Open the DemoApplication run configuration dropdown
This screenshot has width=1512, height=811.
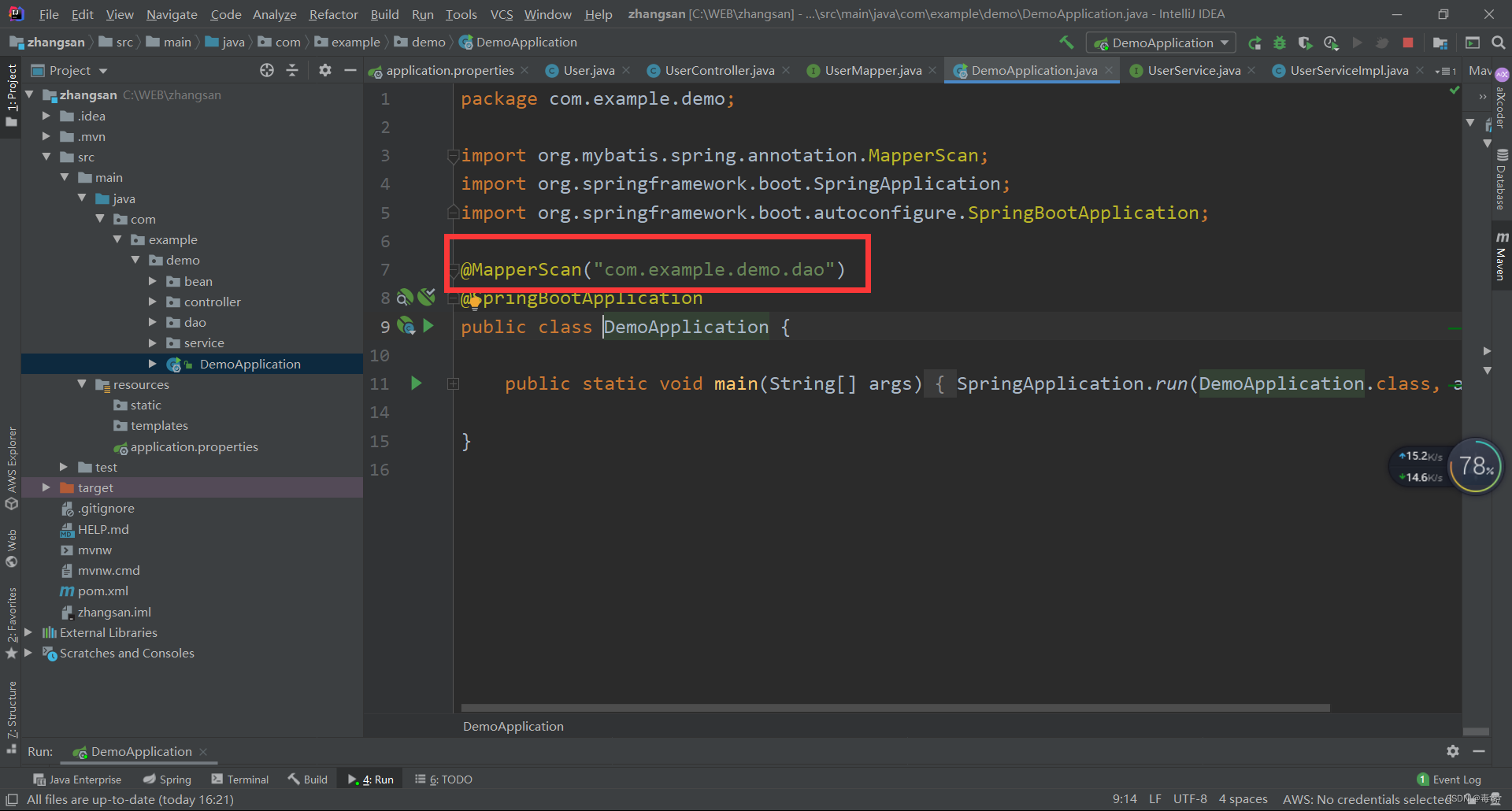[1161, 43]
